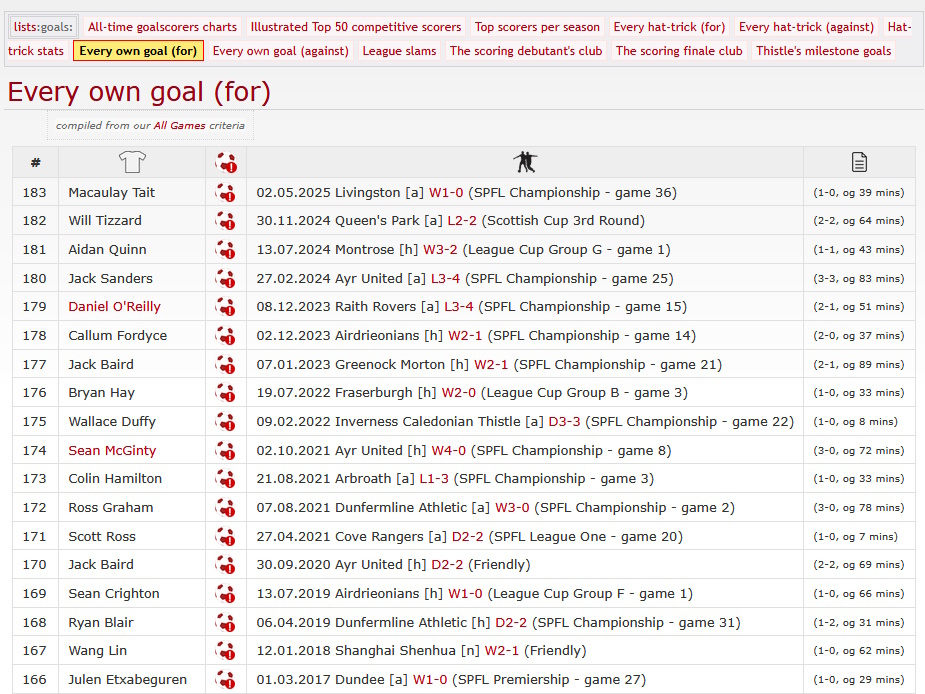Click the own-goal ball icon in Wang Lin's row
Image resolution: width=925 pixels, height=694 pixels.
coord(226,651)
